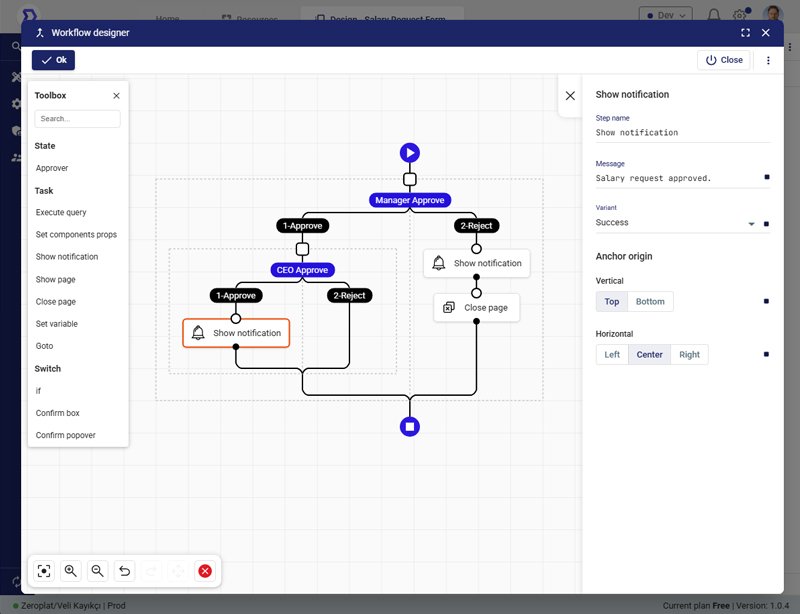Set horizontal anchor to Left
This screenshot has height=614, width=800.
[x=612, y=355]
